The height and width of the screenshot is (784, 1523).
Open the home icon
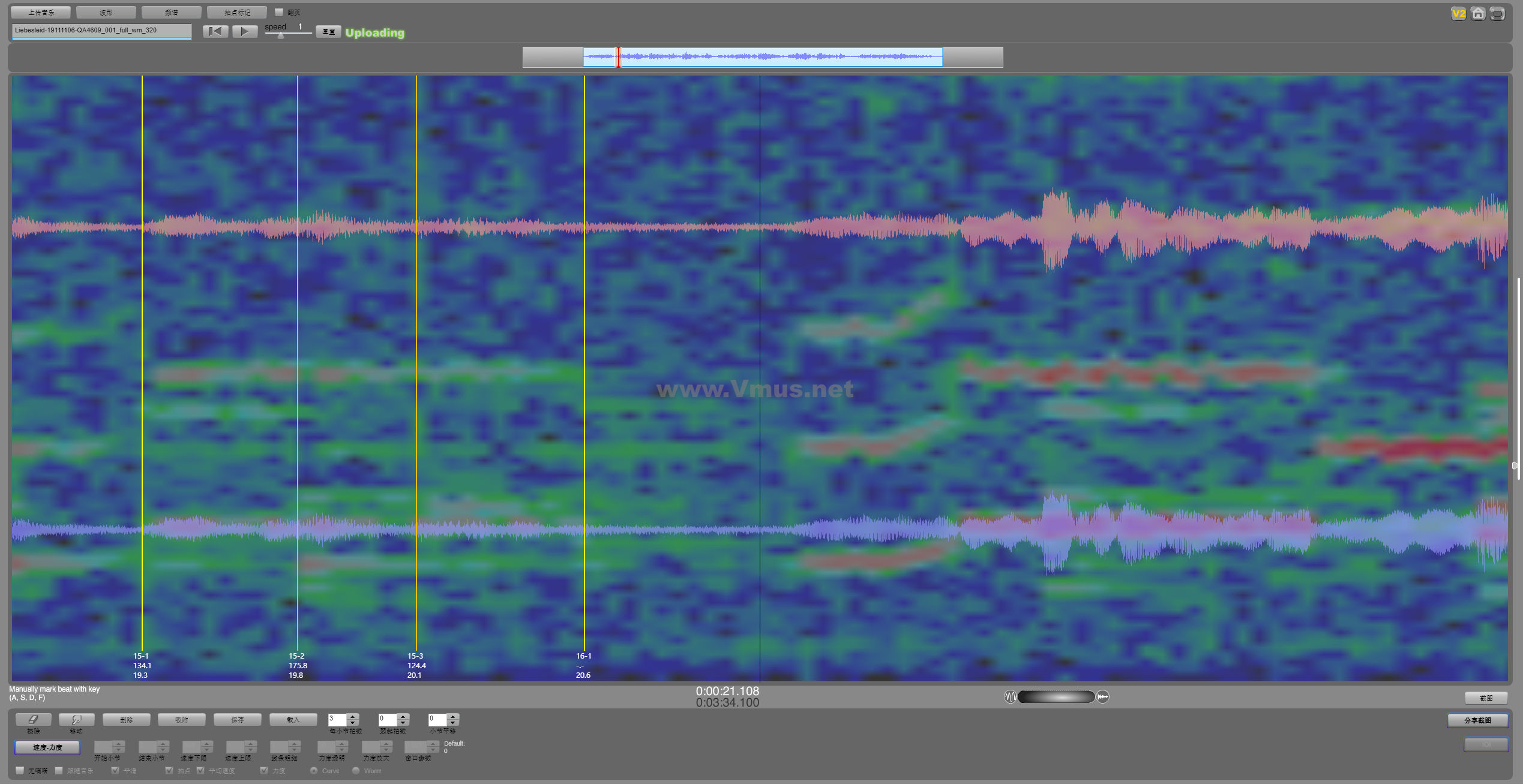pos(1478,13)
